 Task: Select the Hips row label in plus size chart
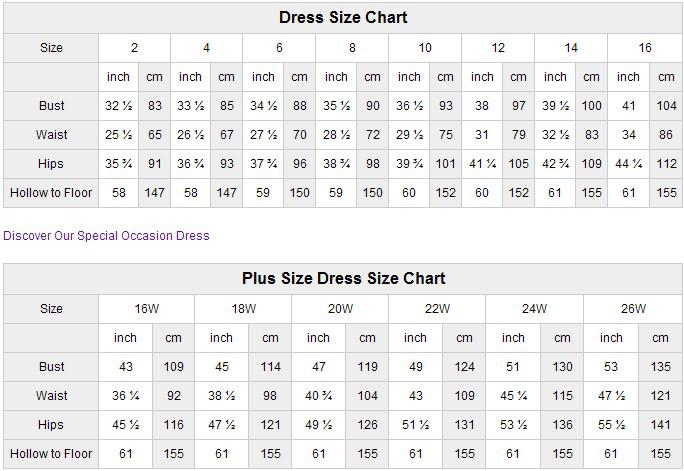pos(51,425)
